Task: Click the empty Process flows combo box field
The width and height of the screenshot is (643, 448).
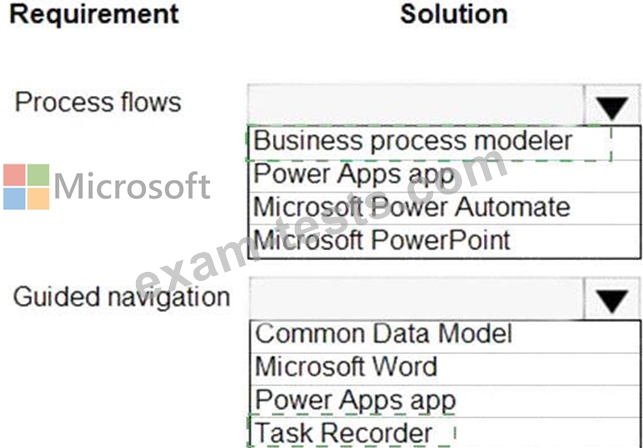Action: (415, 104)
